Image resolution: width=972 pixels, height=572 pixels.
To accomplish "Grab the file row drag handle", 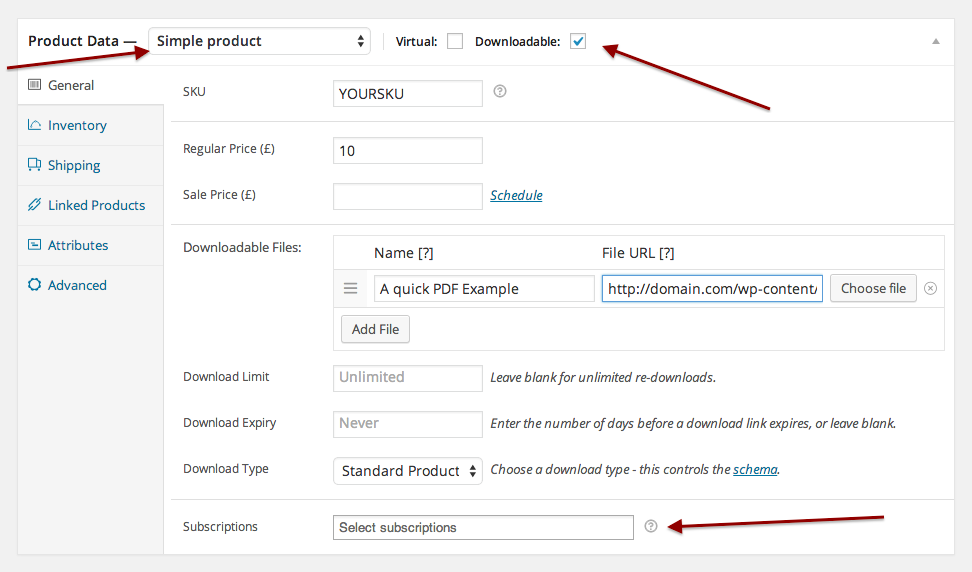I will coord(351,289).
